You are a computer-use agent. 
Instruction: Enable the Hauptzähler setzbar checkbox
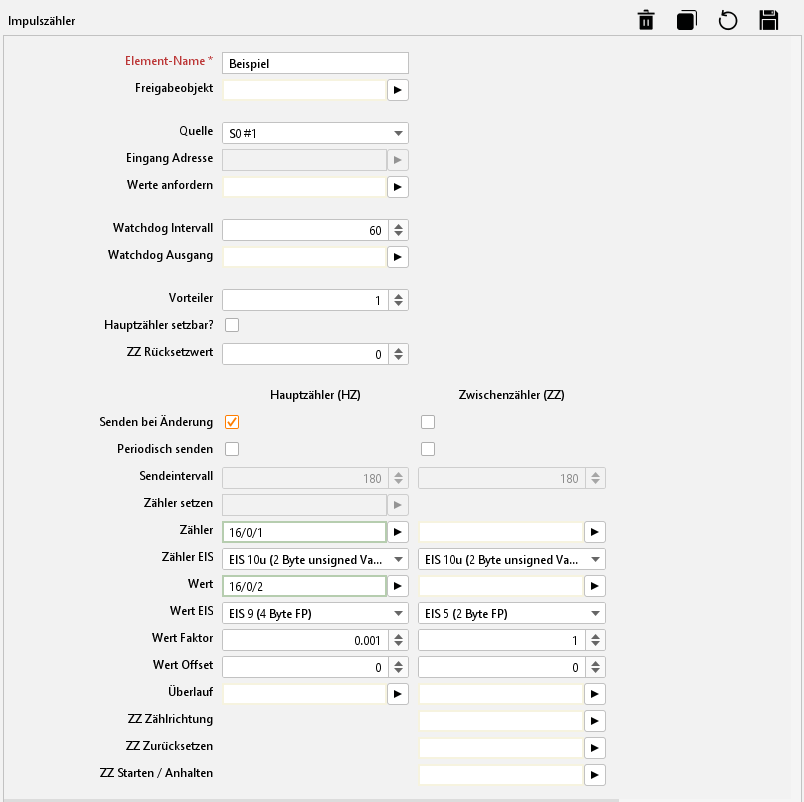point(232,325)
